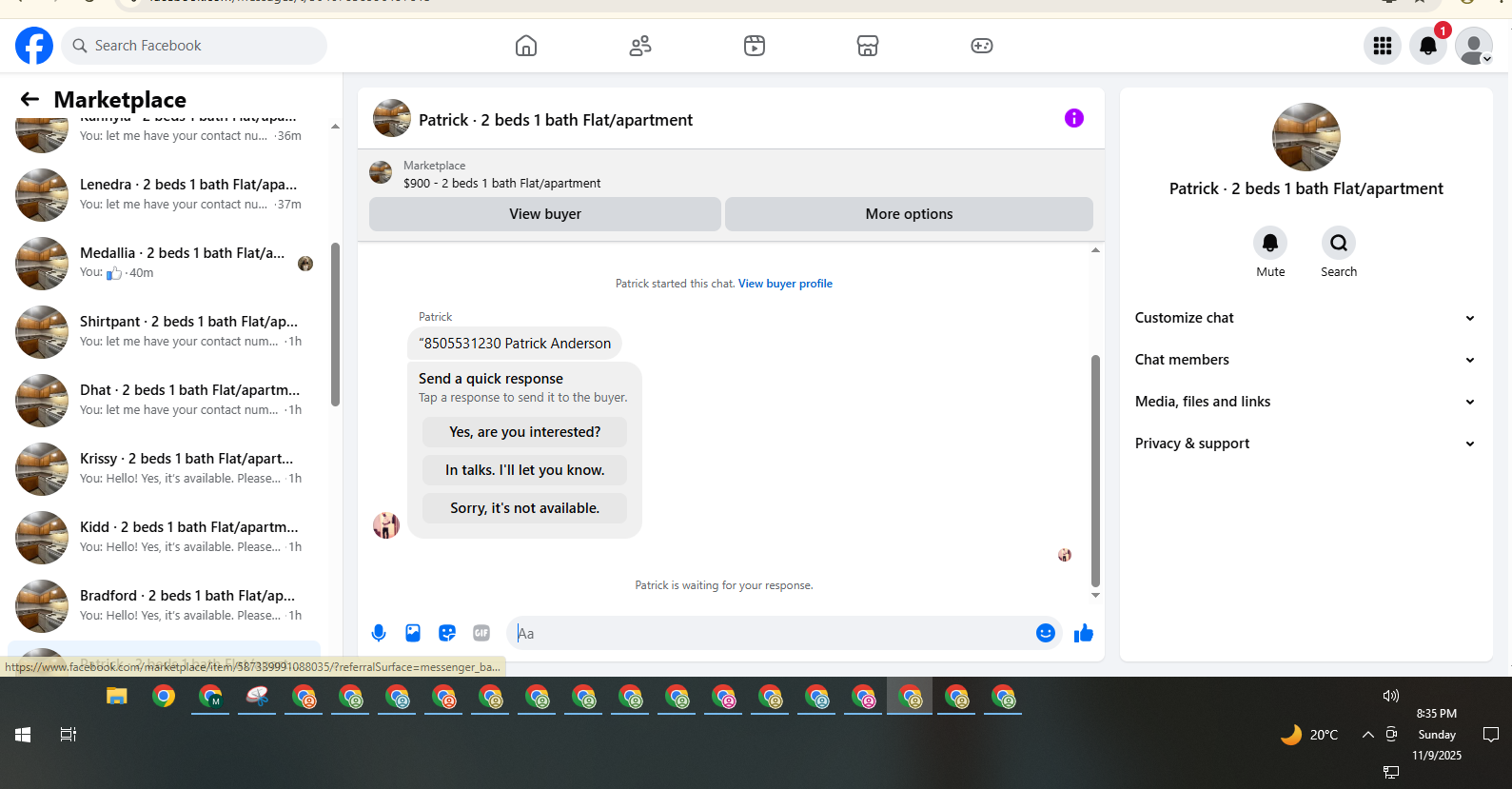
Task: Expand Privacy & support section
Action: coord(1306,444)
